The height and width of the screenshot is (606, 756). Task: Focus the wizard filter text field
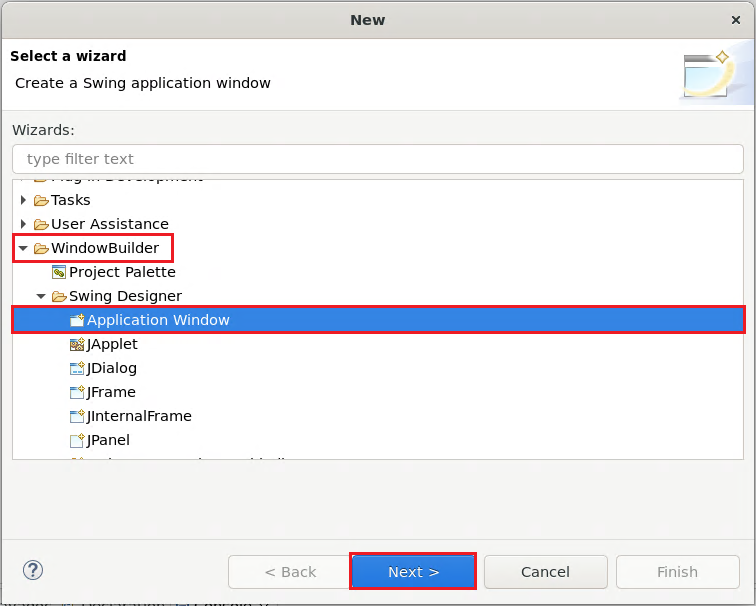(378, 159)
